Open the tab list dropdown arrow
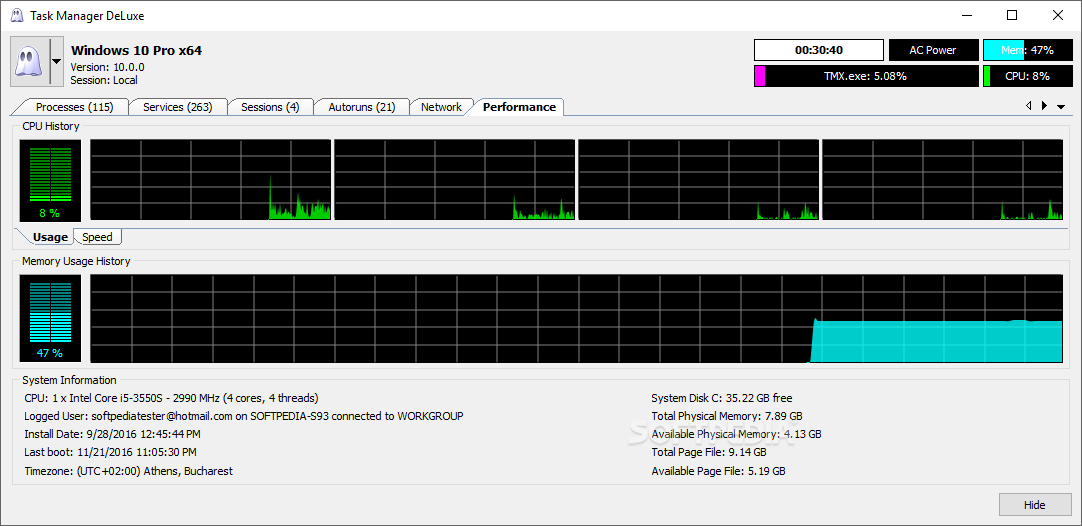The width and height of the screenshot is (1082, 526). (x=1061, y=106)
